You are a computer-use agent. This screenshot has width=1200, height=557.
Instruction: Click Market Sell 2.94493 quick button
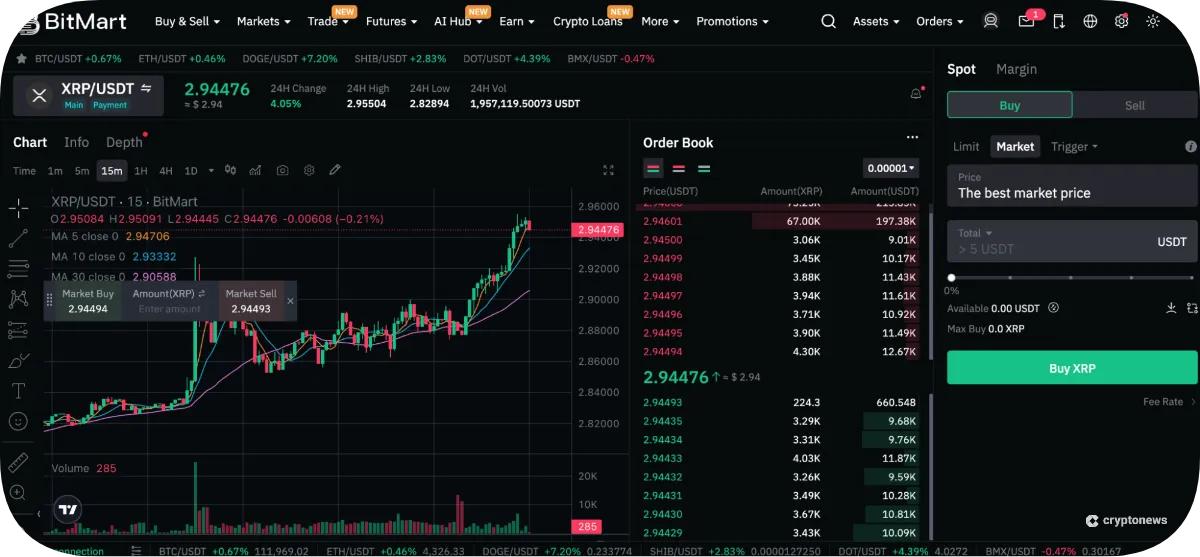point(251,301)
